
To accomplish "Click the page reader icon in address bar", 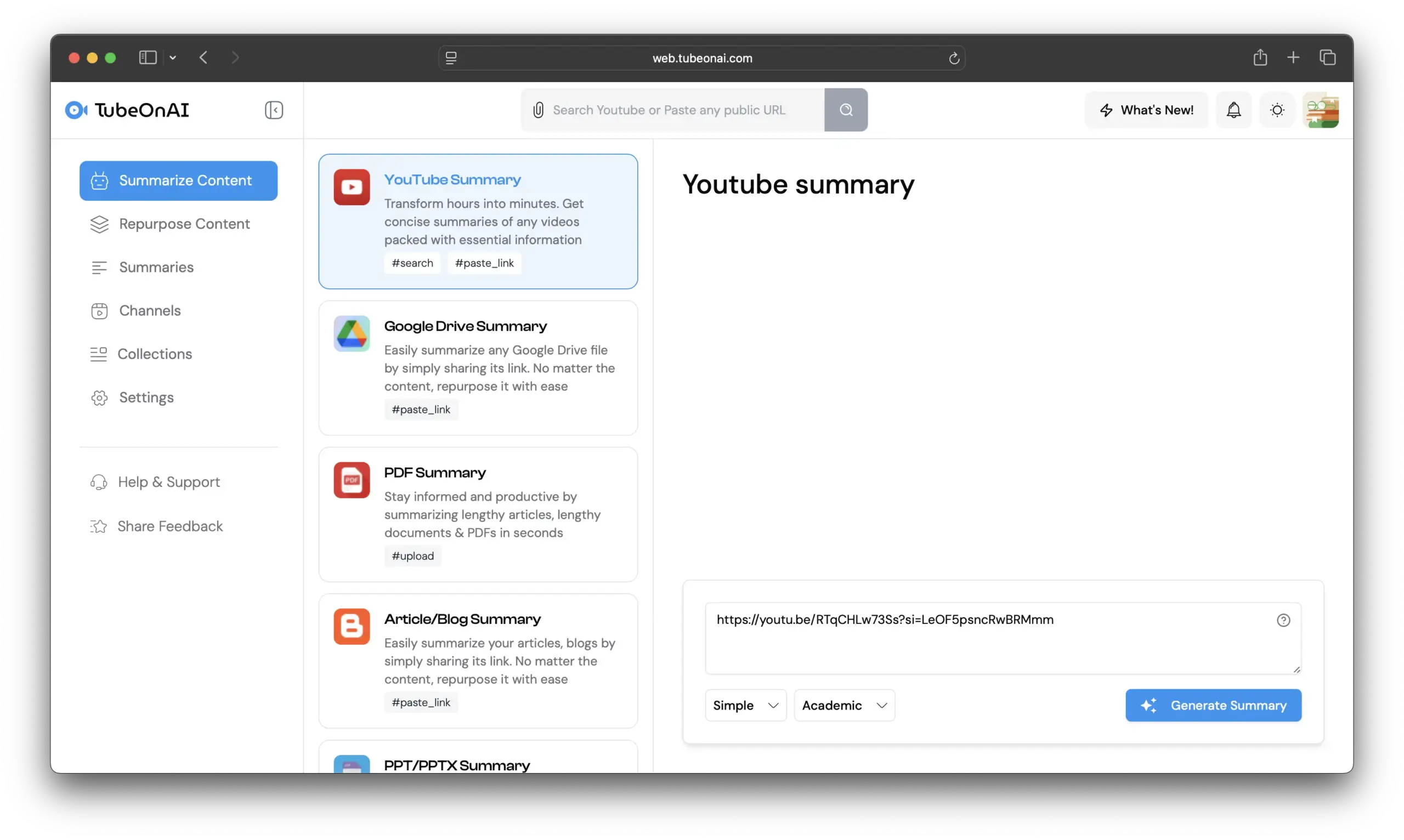I will tap(451, 58).
